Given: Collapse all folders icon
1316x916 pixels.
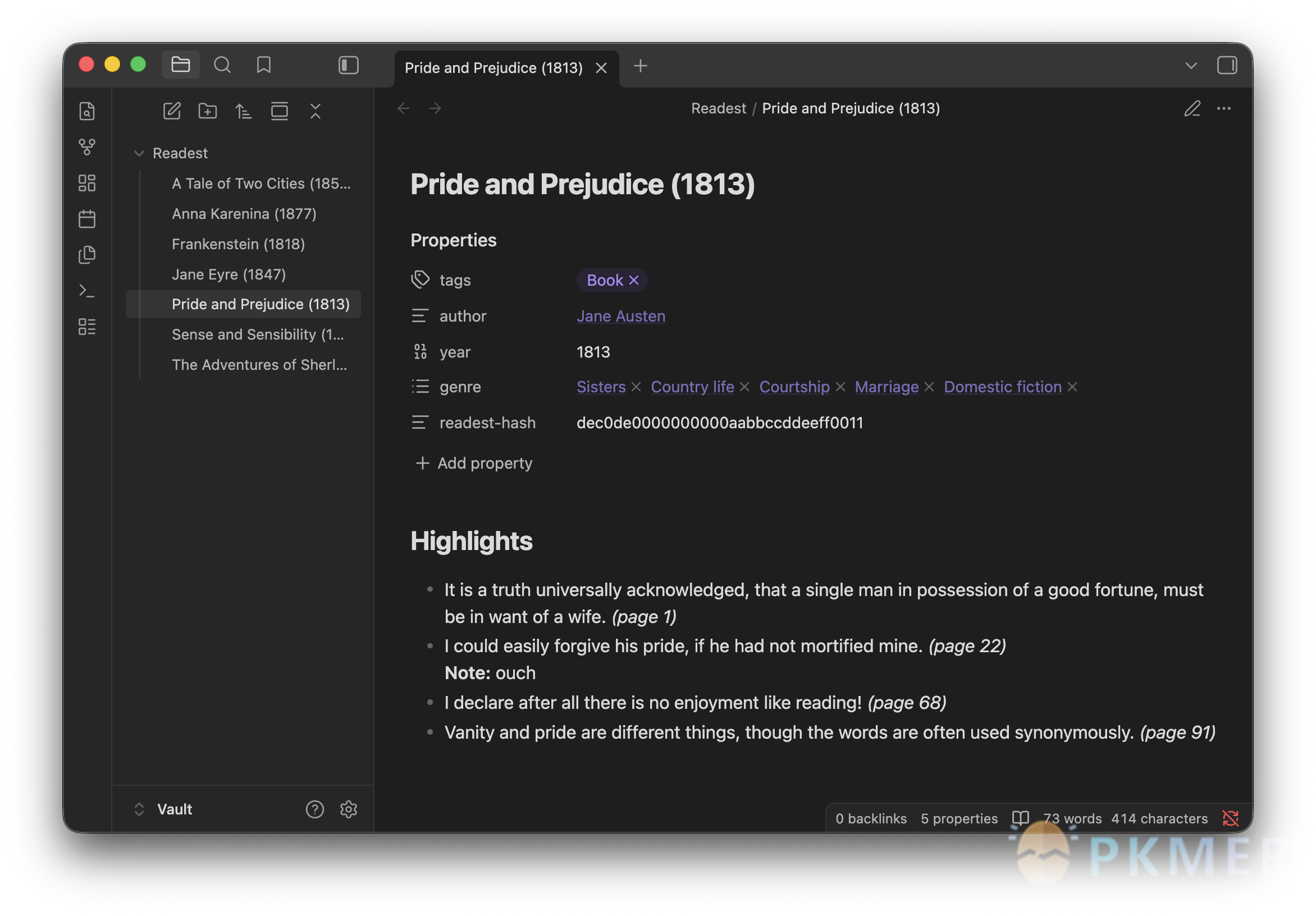Looking at the screenshot, I should pos(315,111).
